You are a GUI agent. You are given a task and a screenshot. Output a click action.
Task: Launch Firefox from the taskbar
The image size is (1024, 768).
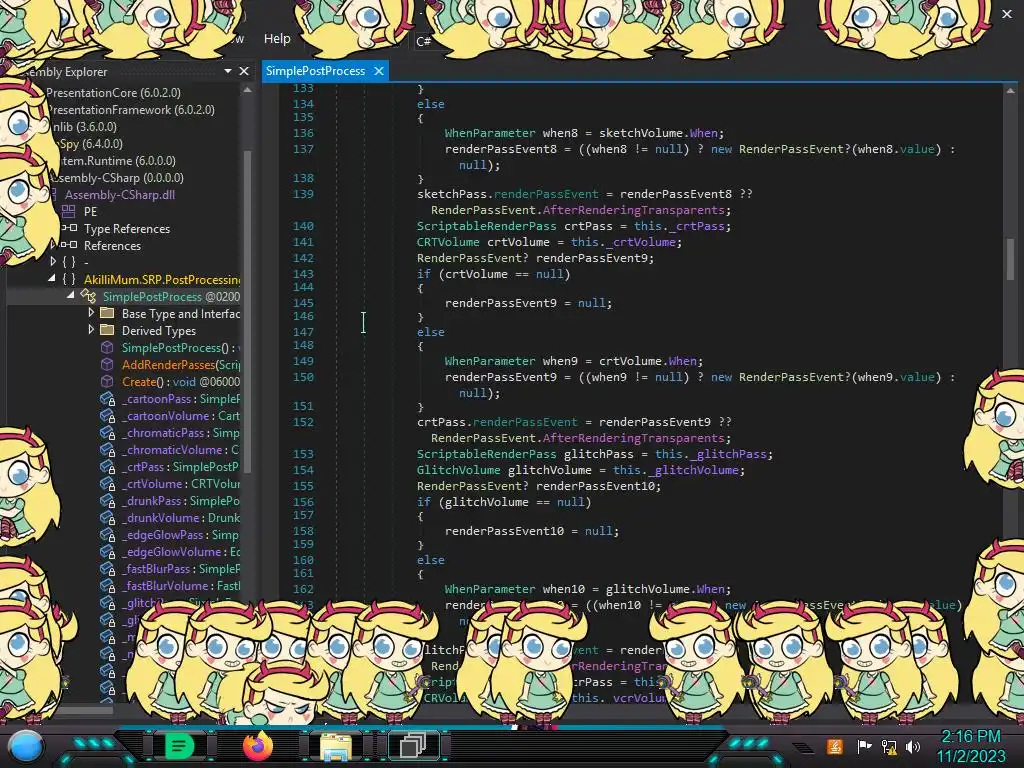(x=257, y=746)
